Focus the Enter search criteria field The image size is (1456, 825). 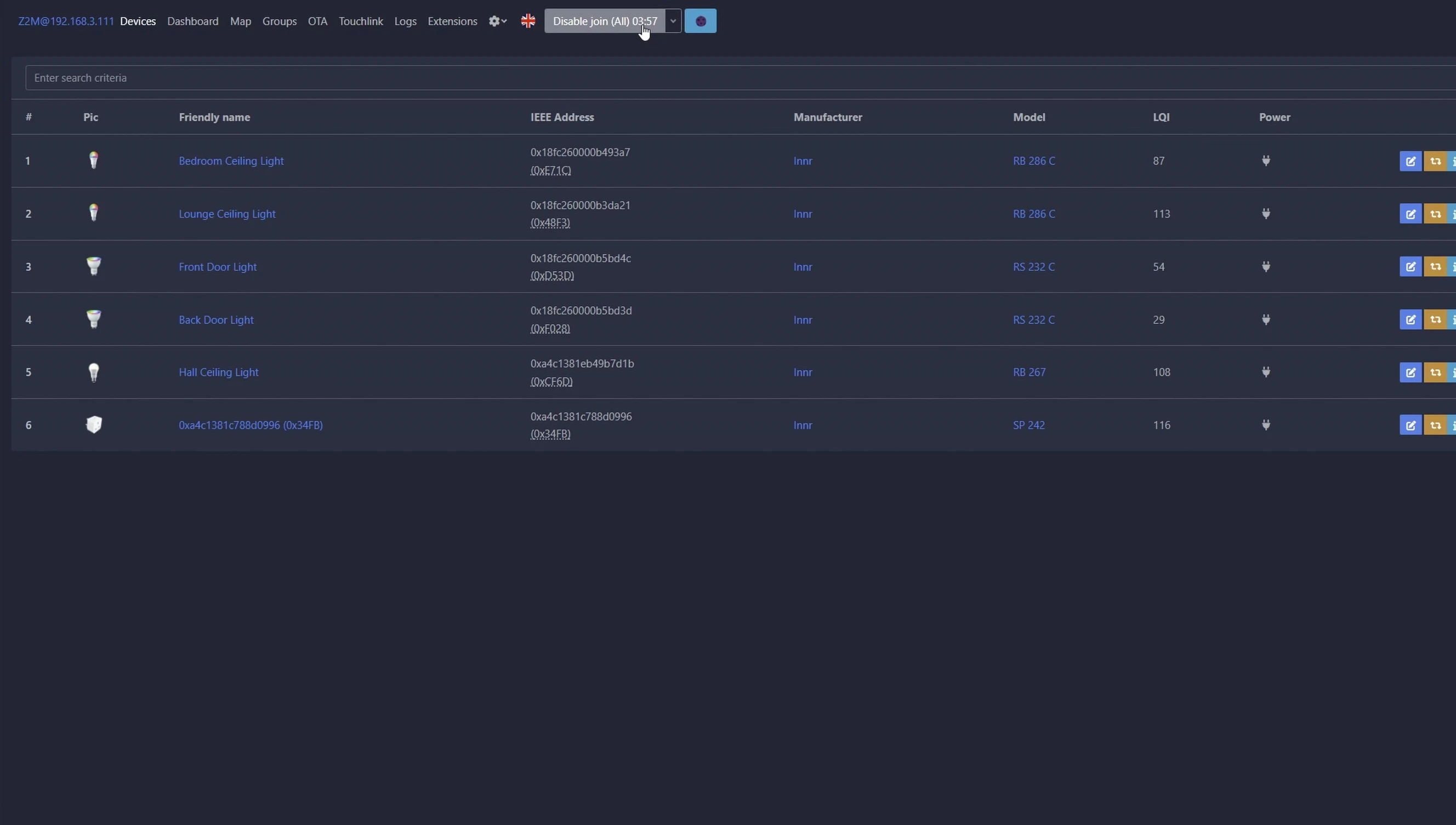[741, 78]
